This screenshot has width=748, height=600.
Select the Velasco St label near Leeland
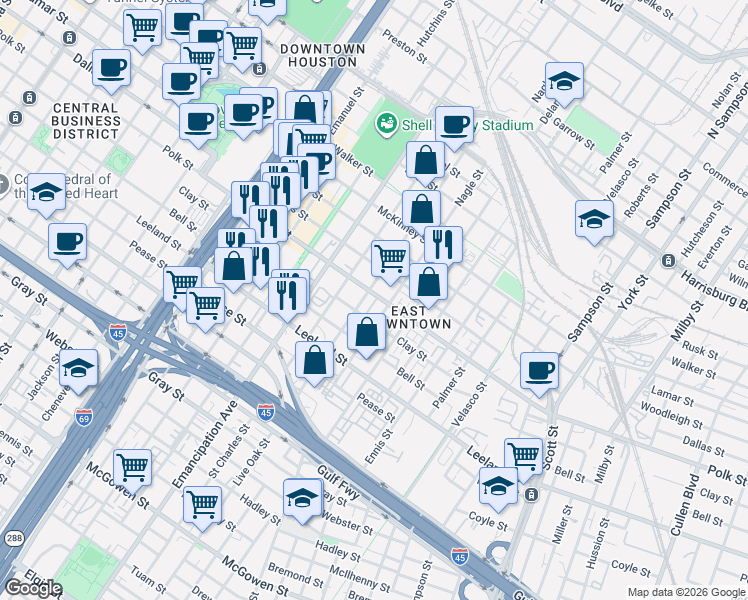point(469,404)
